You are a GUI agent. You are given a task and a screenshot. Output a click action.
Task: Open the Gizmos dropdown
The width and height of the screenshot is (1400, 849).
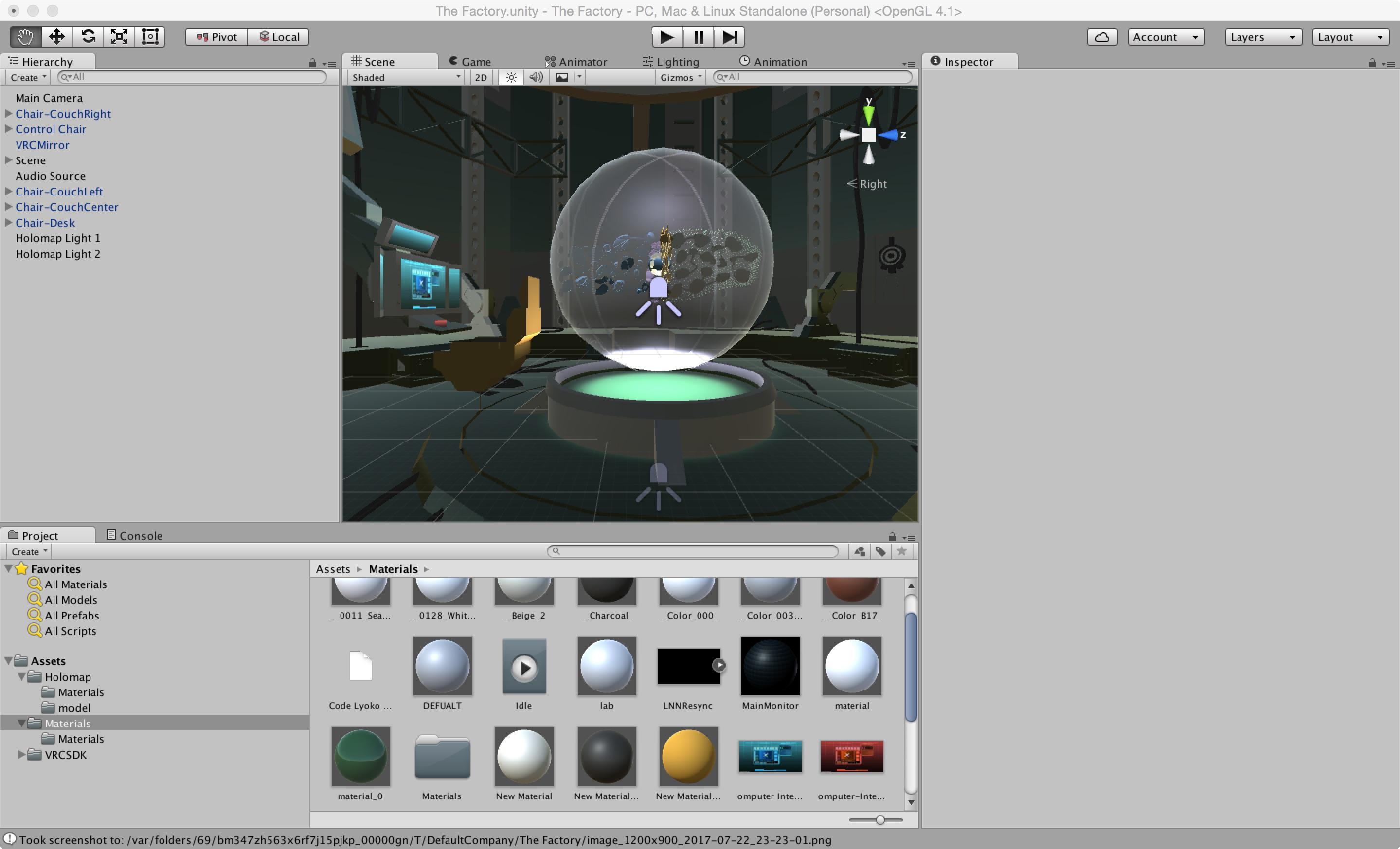pos(680,77)
